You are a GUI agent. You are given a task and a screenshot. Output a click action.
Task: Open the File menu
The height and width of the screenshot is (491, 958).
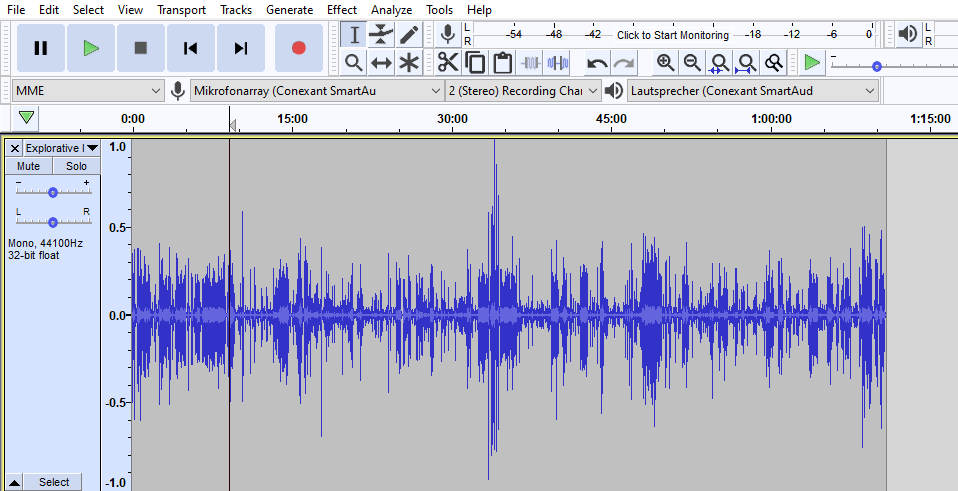16,10
